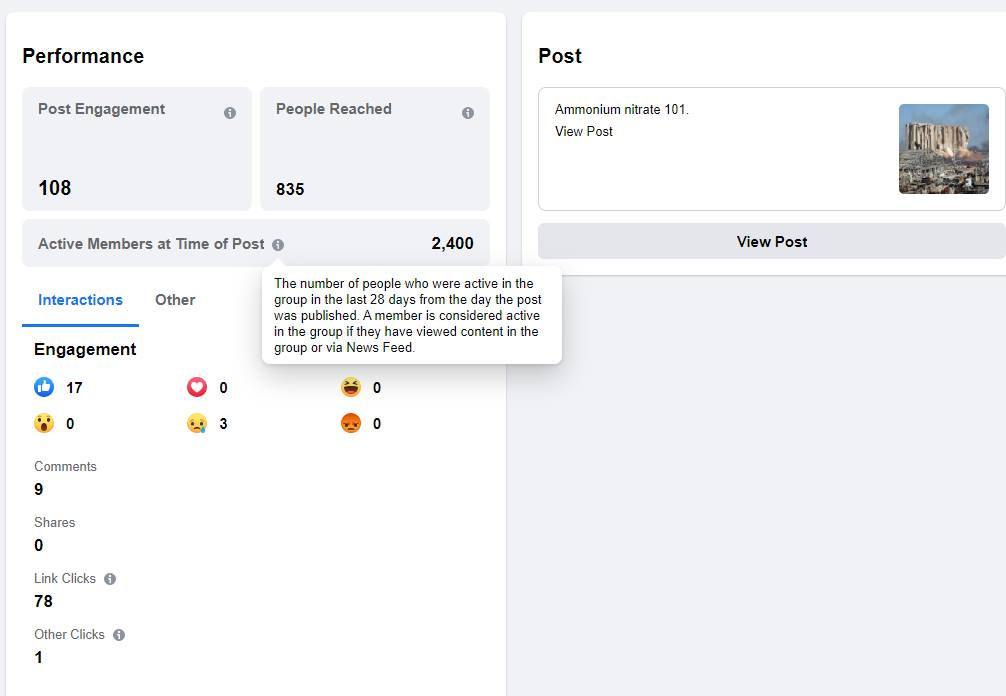Screen dimensions: 1006x696
Task: Click the Post Engagement info icon
Action: 230,113
